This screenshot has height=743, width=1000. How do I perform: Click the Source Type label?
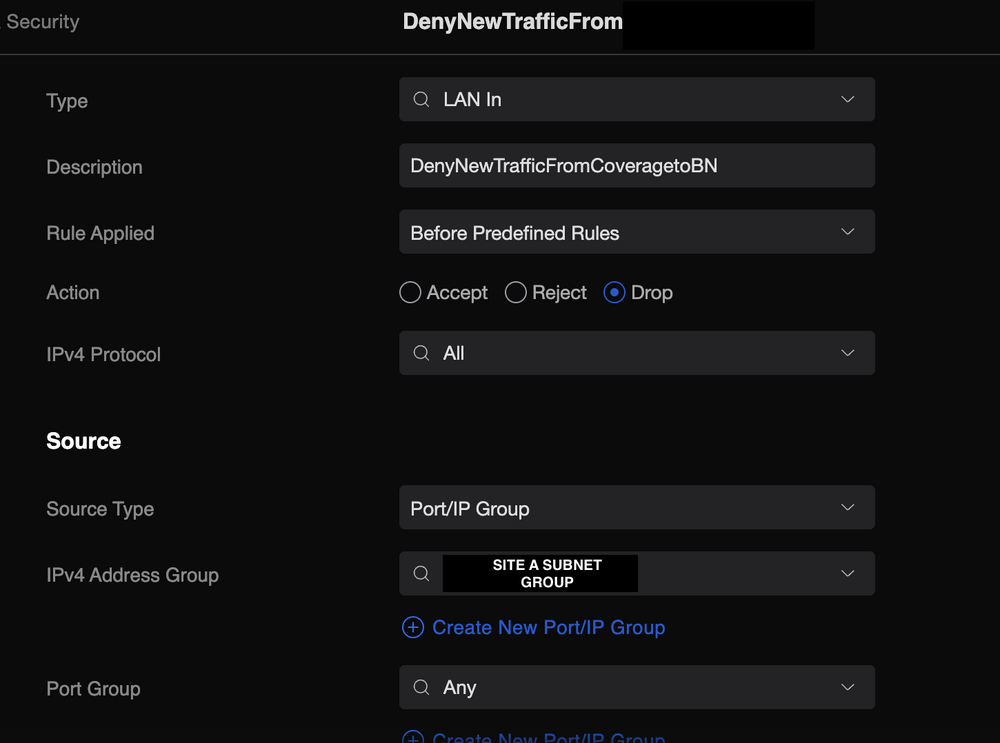(100, 510)
